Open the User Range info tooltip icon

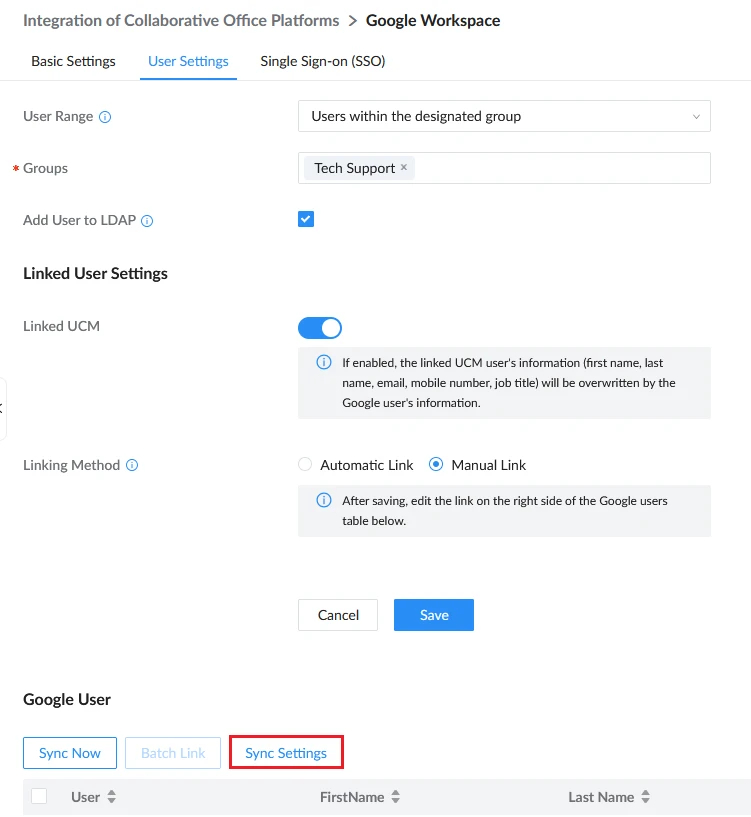pos(105,117)
